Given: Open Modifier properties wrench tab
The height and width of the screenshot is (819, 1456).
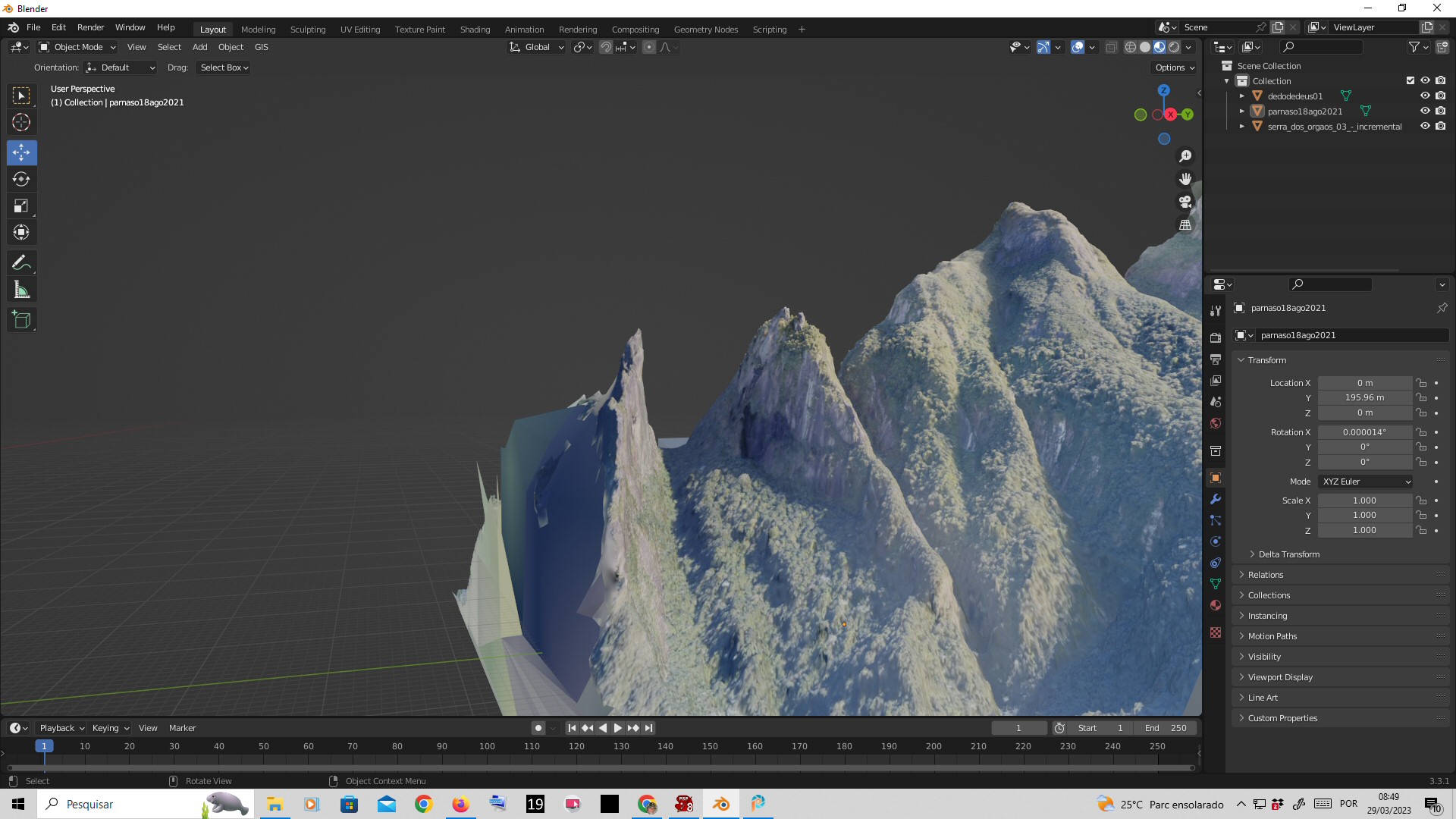Looking at the screenshot, I should click(1216, 499).
